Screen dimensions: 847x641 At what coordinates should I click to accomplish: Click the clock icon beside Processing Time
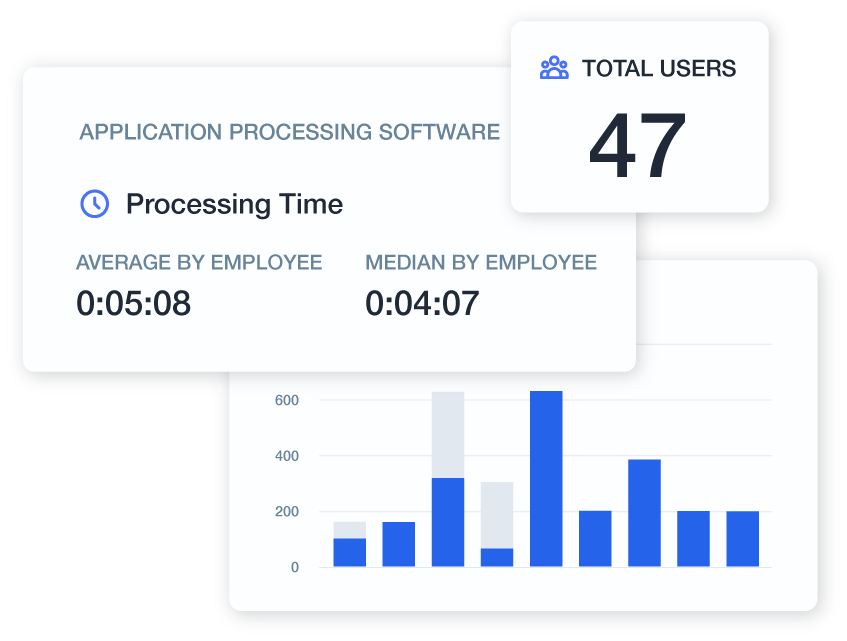[94, 204]
